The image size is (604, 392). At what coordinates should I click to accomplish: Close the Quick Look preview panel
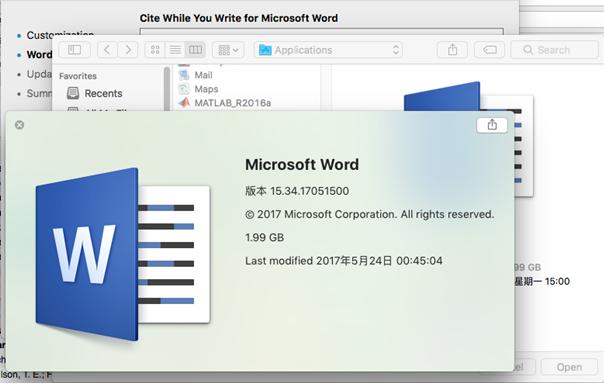pos(19,125)
